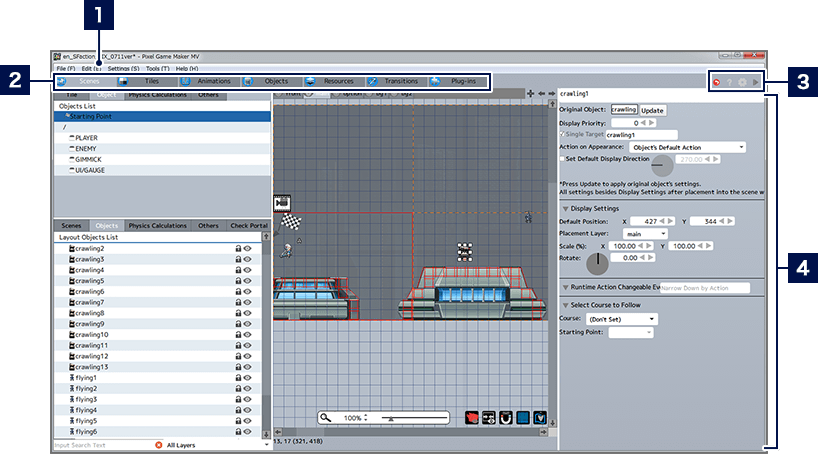Open the Plug-ins editor tab

tap(459, 81)
